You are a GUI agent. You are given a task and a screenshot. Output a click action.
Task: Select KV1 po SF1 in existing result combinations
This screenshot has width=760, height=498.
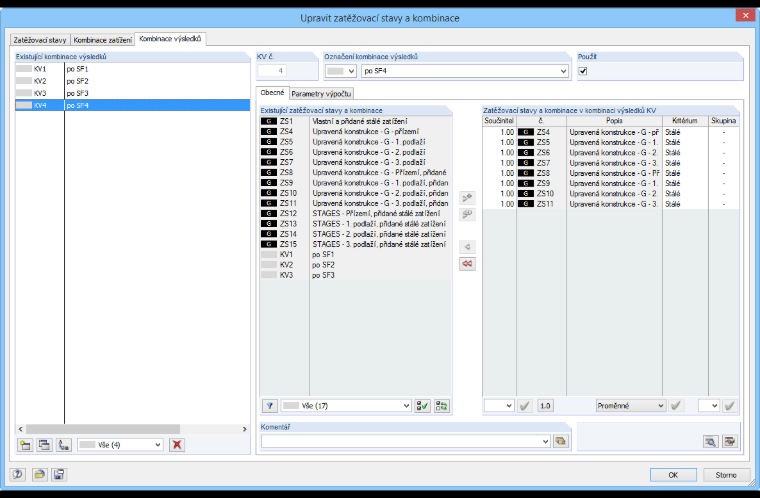click(x=132, y=69)
